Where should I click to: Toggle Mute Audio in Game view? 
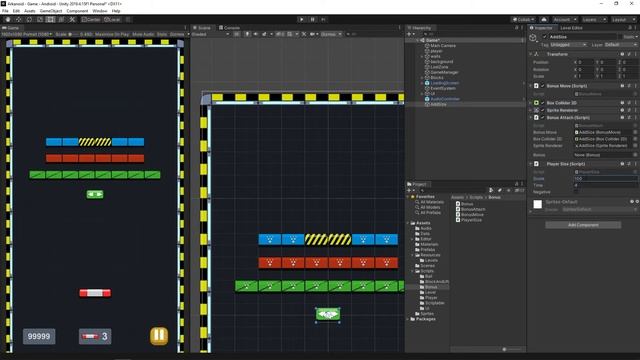pyautogui.click(x=143, y=34)
